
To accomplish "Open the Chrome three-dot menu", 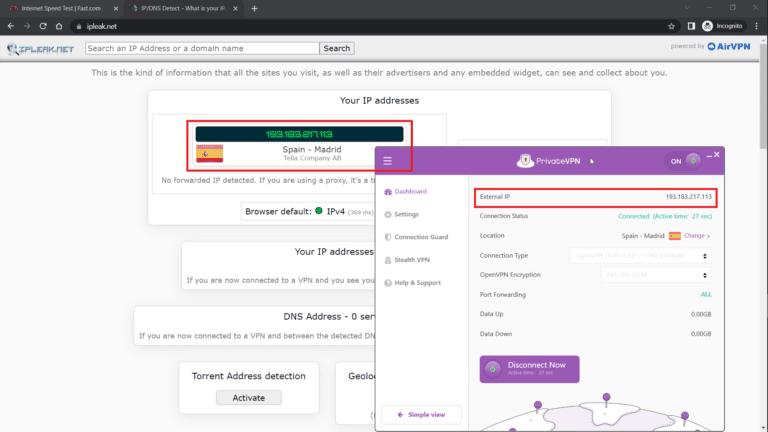I will [757, 26].
